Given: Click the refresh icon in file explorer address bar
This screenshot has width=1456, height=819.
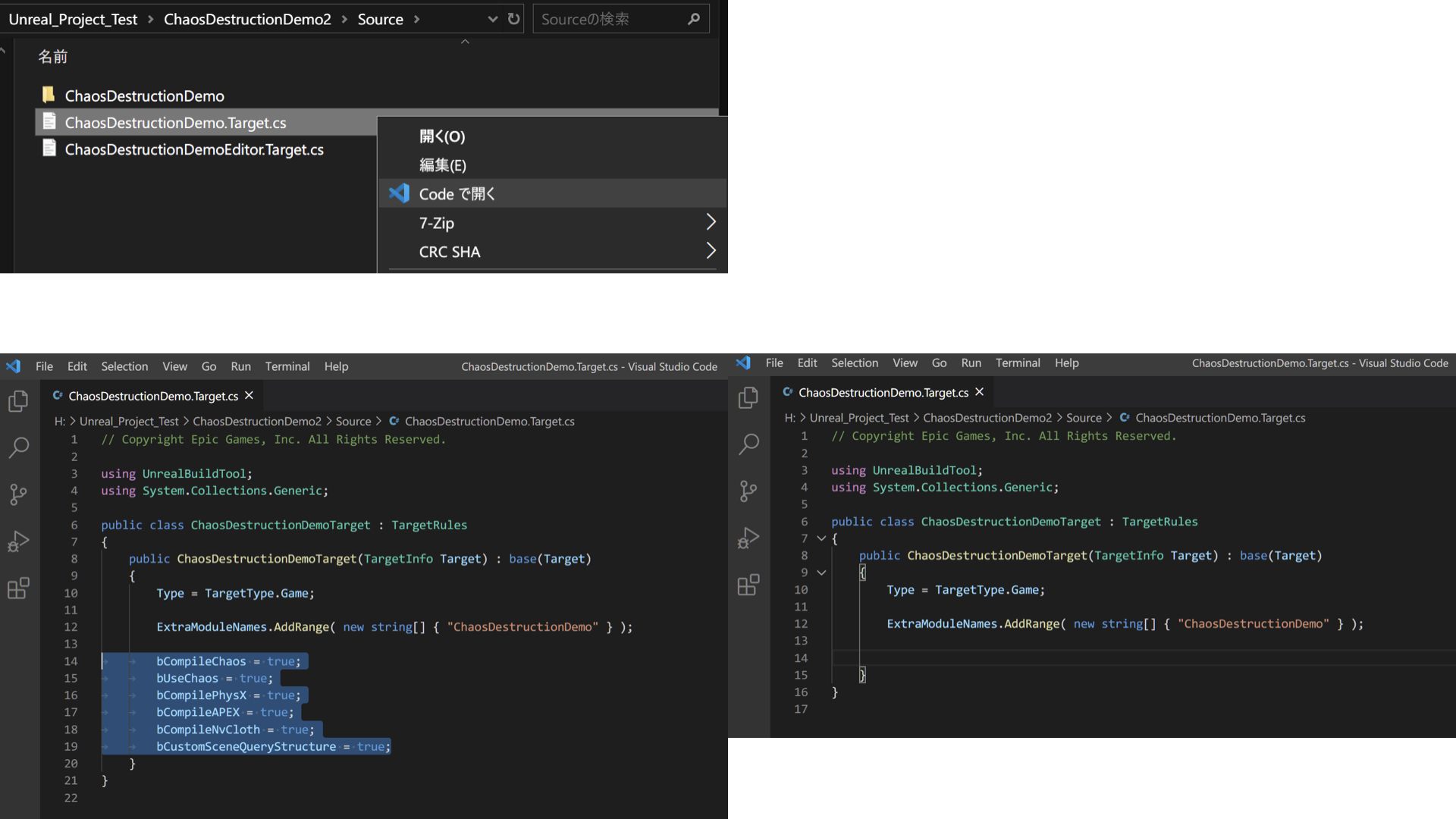Looking at the screenshot, I should point(514,19).
